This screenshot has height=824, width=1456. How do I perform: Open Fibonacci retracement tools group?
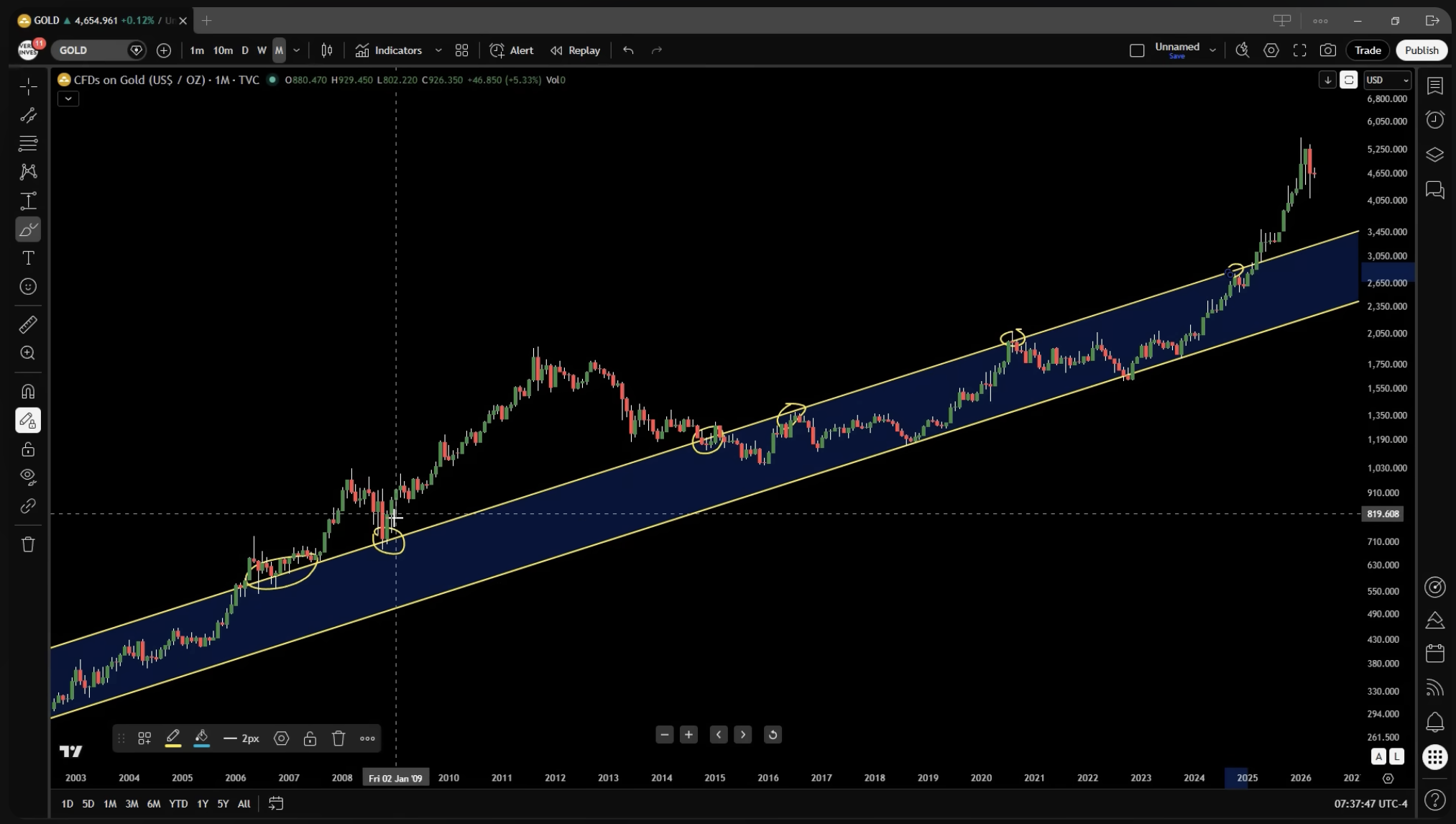(x=28, y=143)
